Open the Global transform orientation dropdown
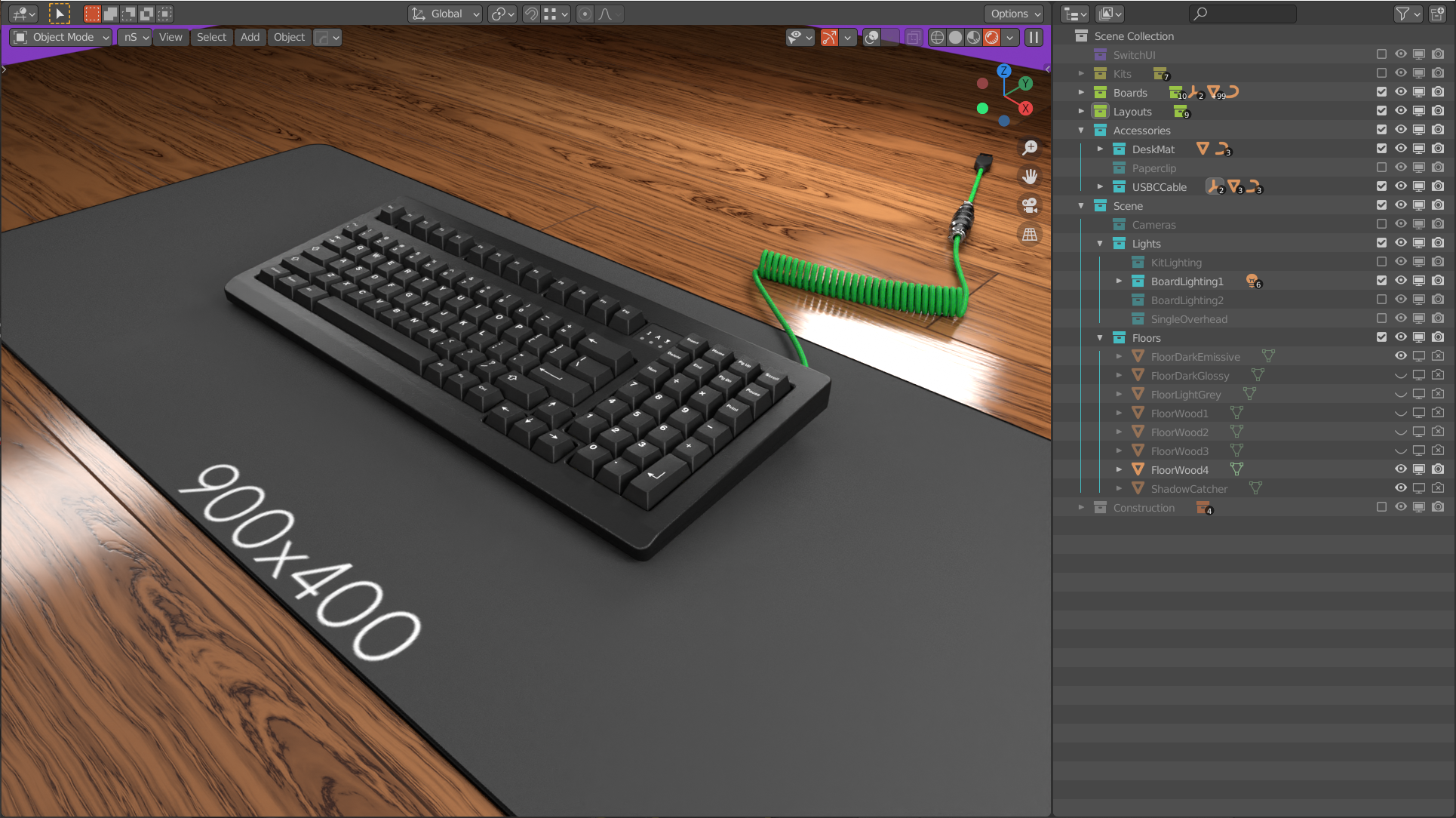This screenshot has width=1456, height=818. click(x=444, y=13)
